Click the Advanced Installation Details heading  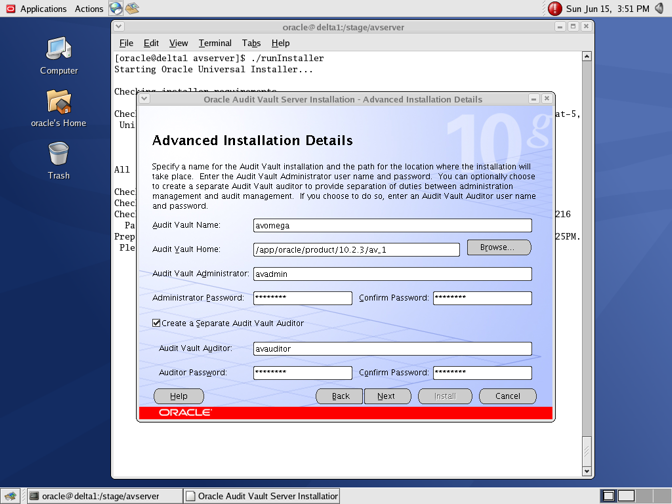pyautogui.click(x=252, y=141)
